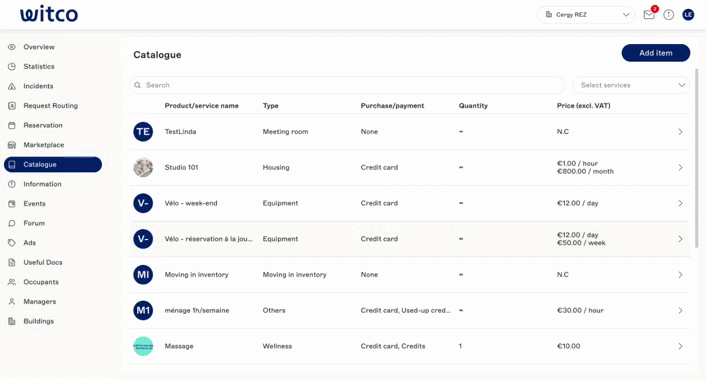The width and height of the screenshot is (706, 380).
Task: Open Marketplace menu item
Action: tap(44, 145)
